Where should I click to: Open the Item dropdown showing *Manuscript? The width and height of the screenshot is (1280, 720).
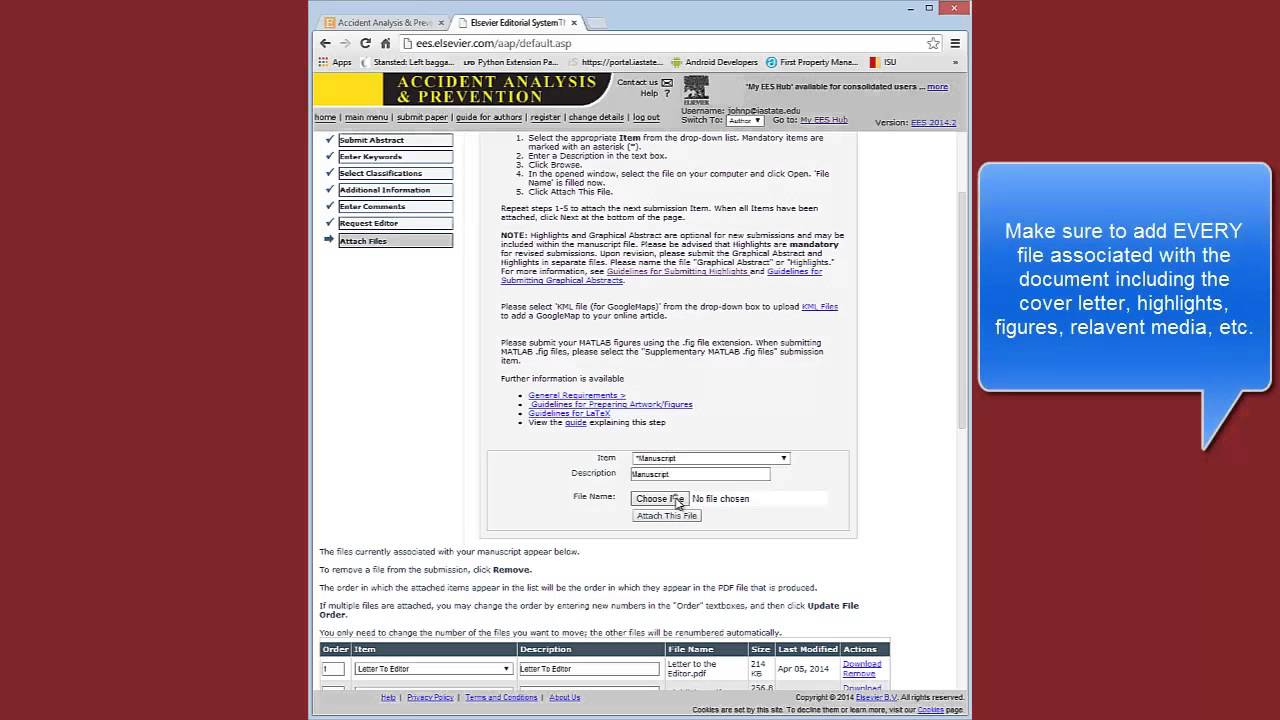tap(710, 458)
